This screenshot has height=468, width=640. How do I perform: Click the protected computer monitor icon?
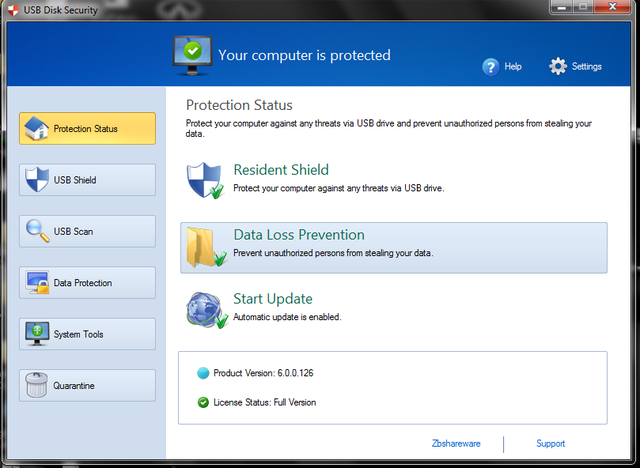tap(192, 56)
